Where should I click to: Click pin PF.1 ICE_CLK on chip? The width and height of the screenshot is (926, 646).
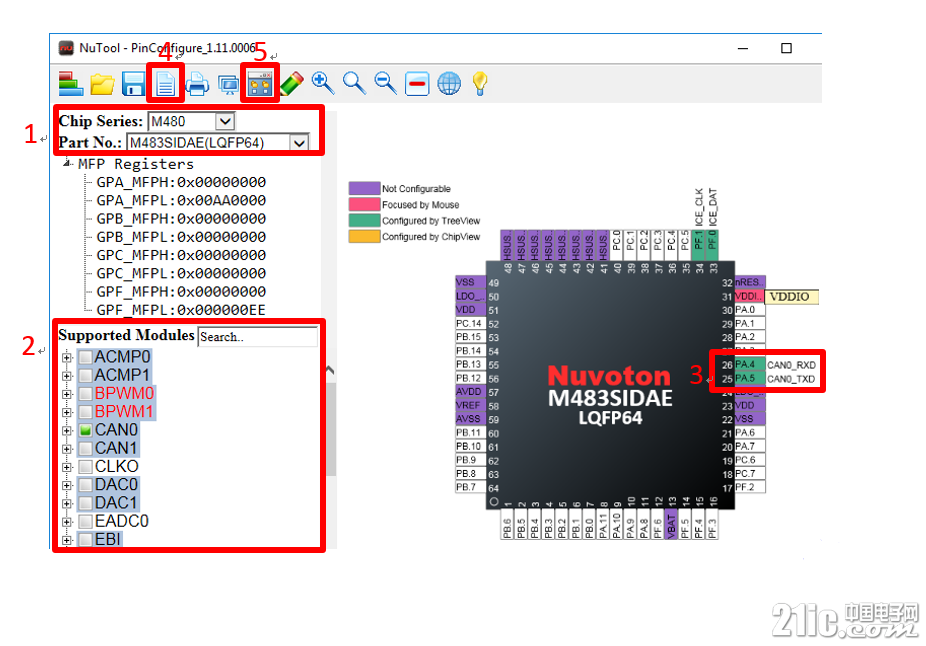[699, 244]
